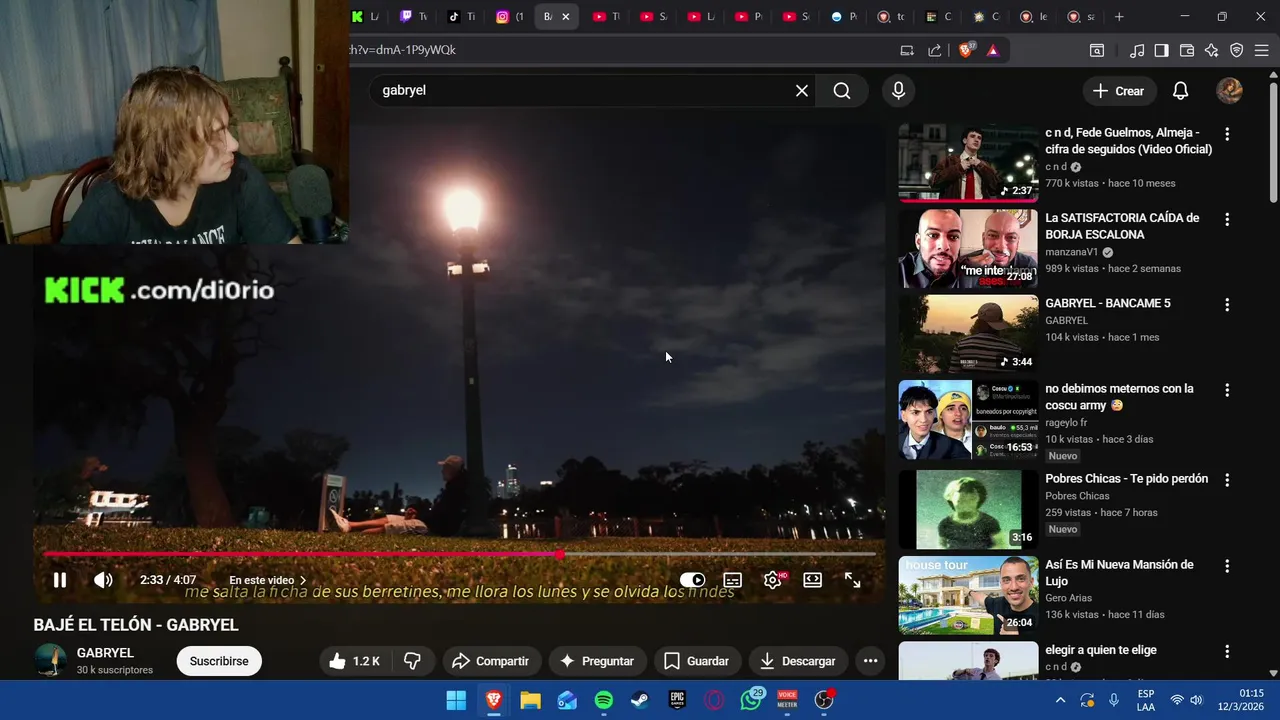Open 'c n d, Fede Guelmos' video thumbnail
The image size is (1280, 720).
click(968, 162)
